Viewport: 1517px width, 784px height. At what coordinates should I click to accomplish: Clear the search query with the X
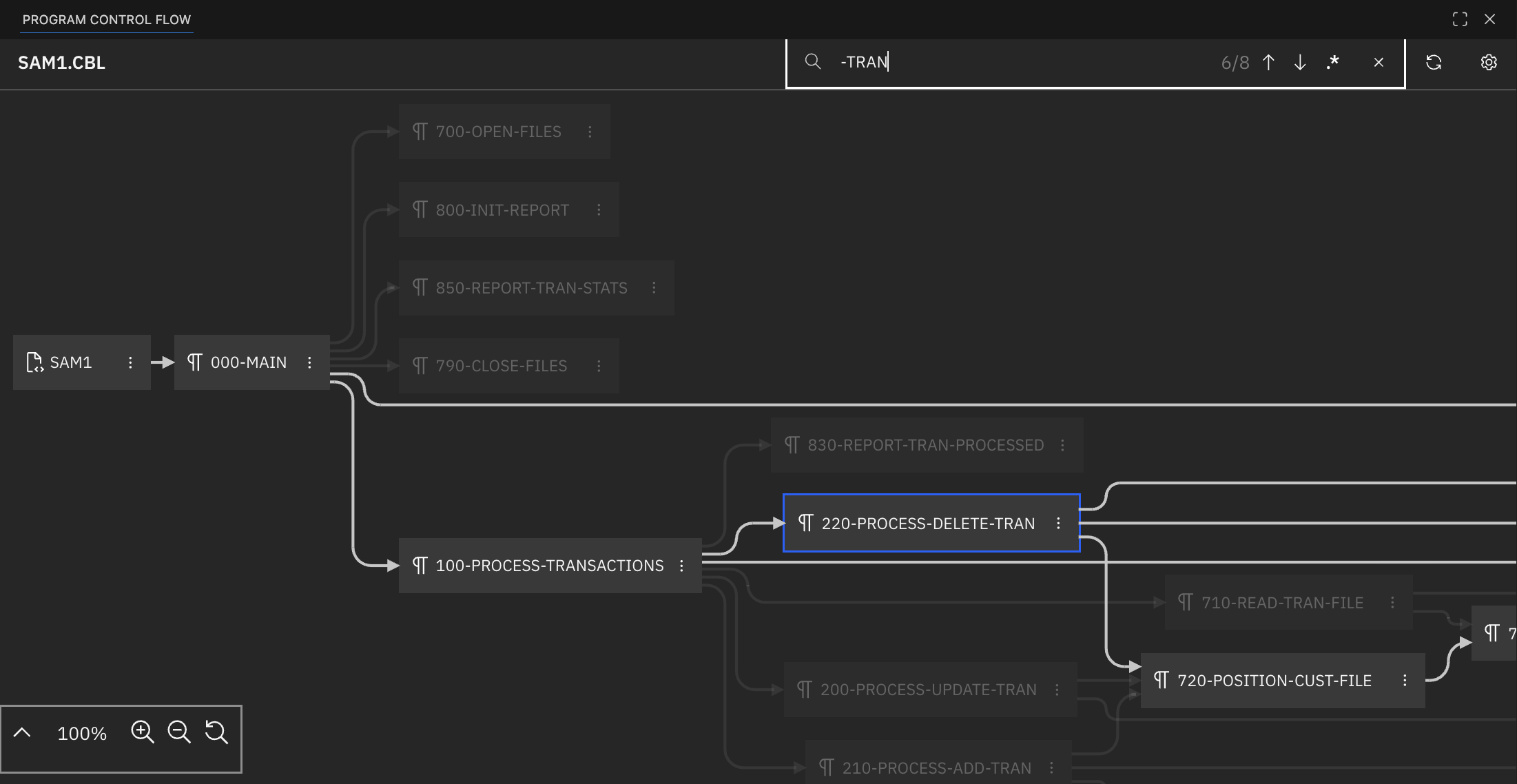click(1379, 62)
